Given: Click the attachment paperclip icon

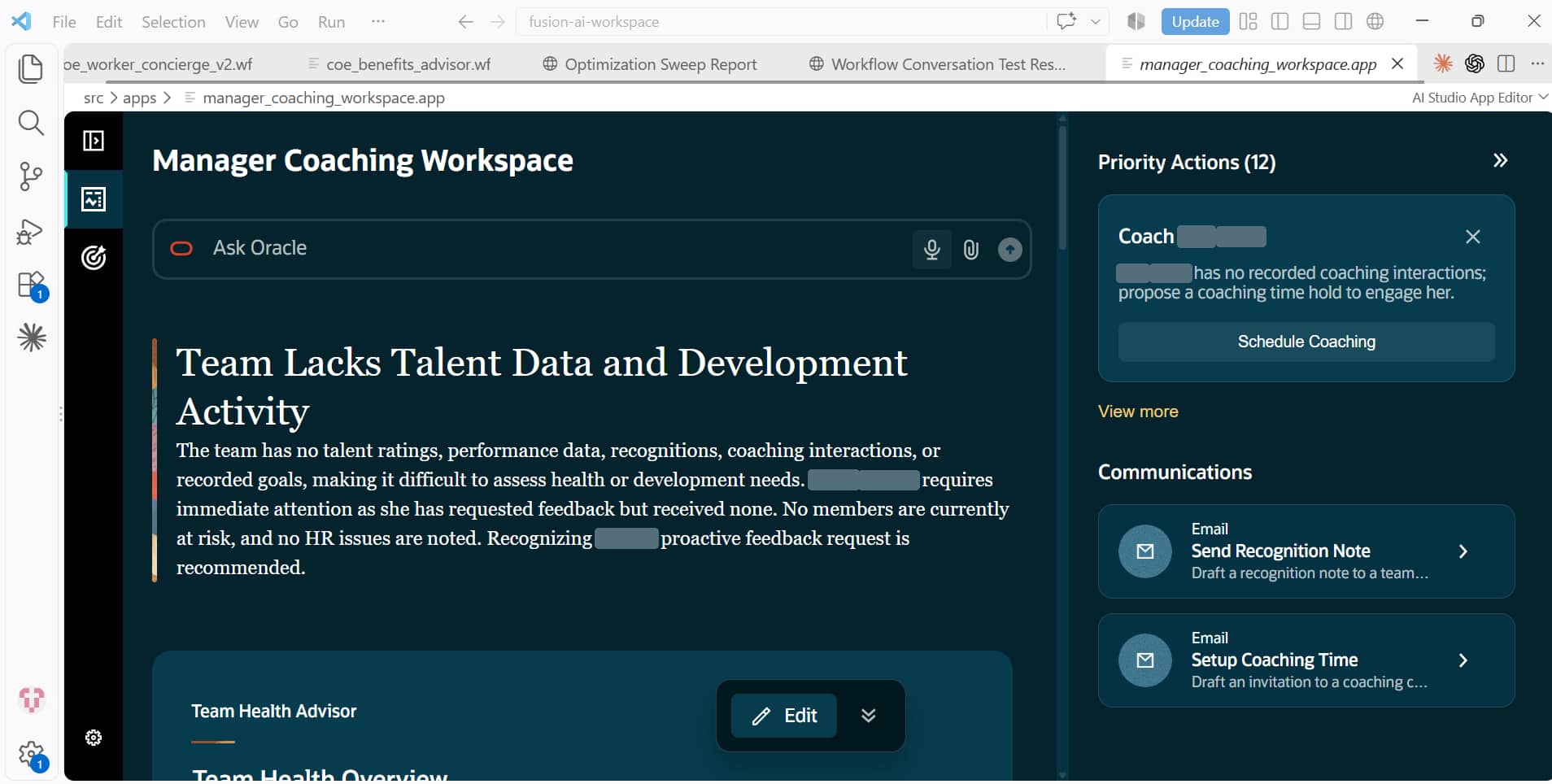Looking at the screenshot, I should [971, 250].
